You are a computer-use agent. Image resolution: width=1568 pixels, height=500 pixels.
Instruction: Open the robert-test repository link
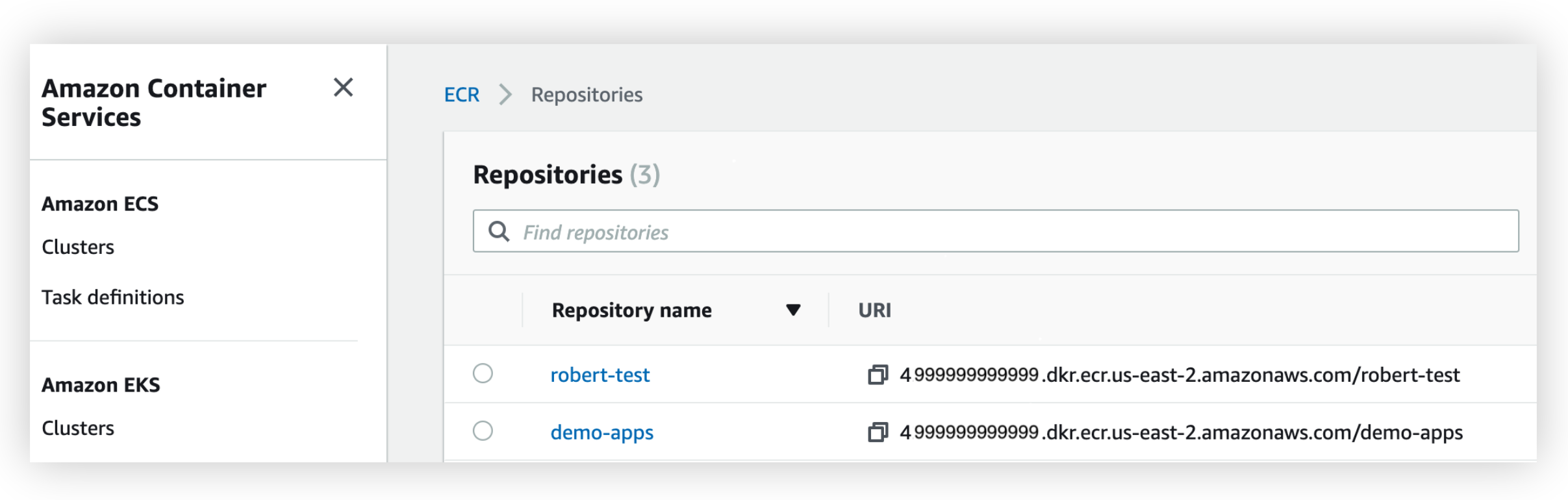point(600,375)
